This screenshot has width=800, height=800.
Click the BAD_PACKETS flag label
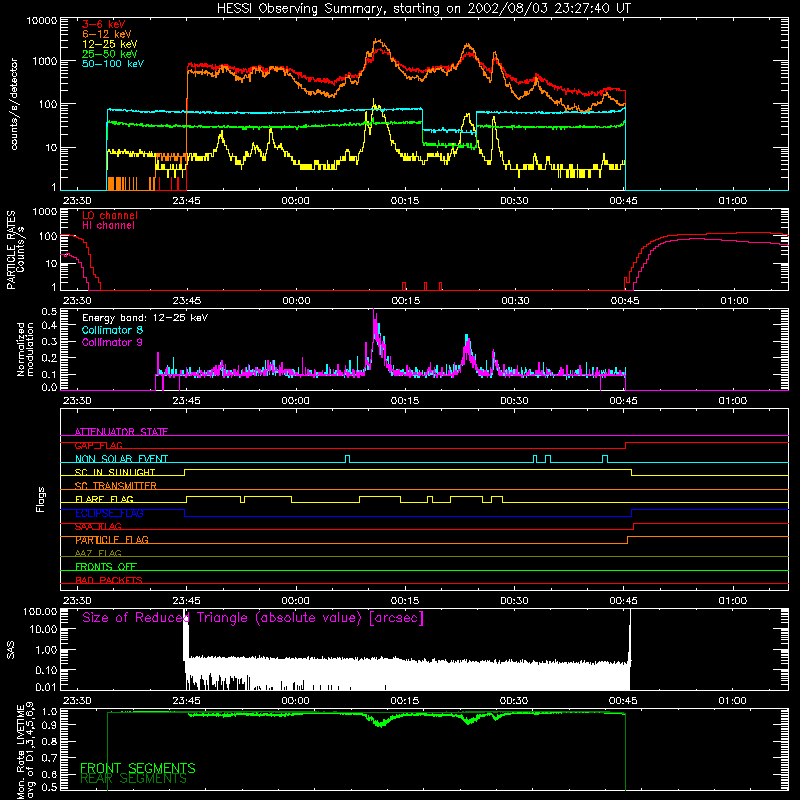pyautogui.click(x=108, y=580)
